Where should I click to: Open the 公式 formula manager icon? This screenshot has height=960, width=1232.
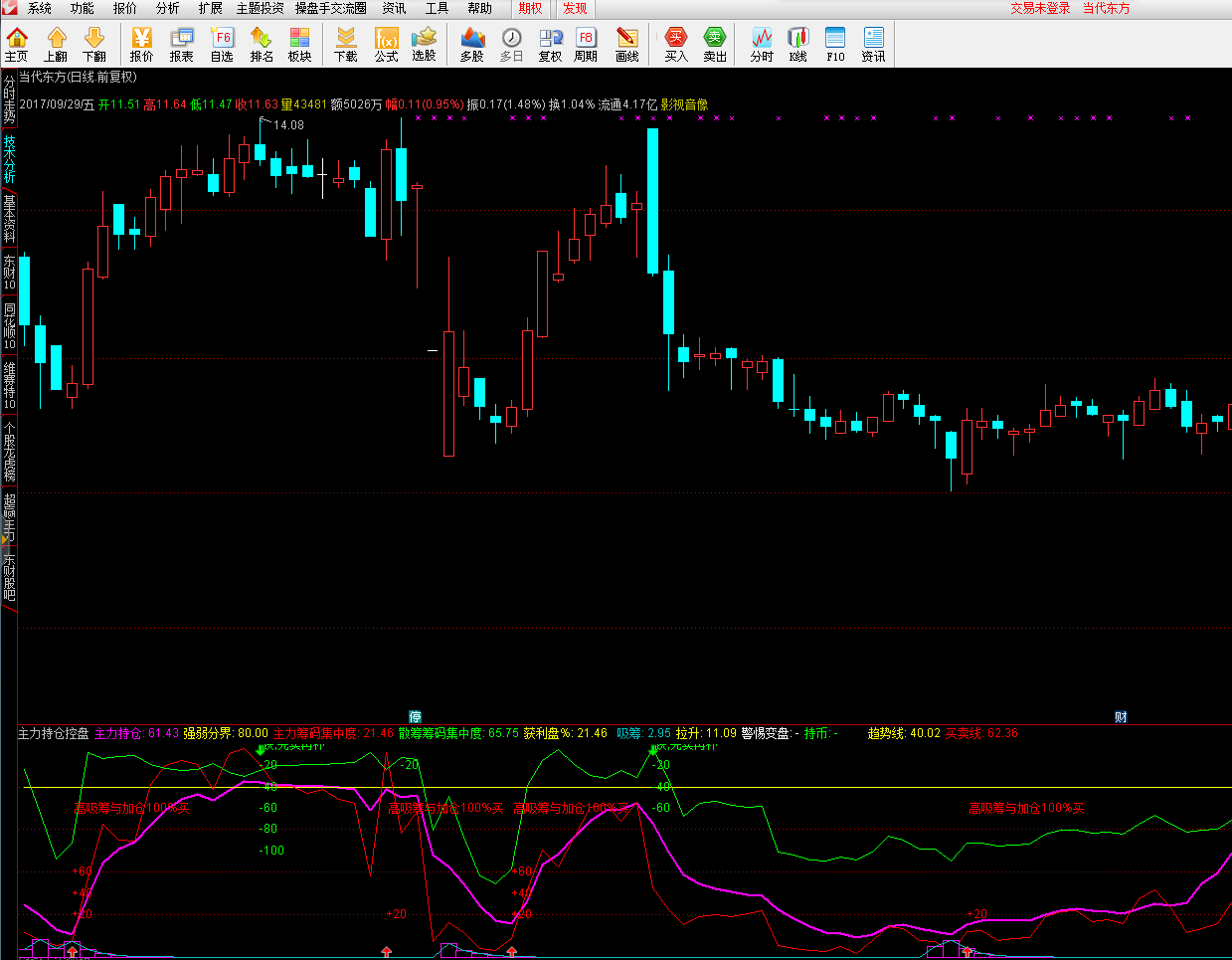coord(386,44)
